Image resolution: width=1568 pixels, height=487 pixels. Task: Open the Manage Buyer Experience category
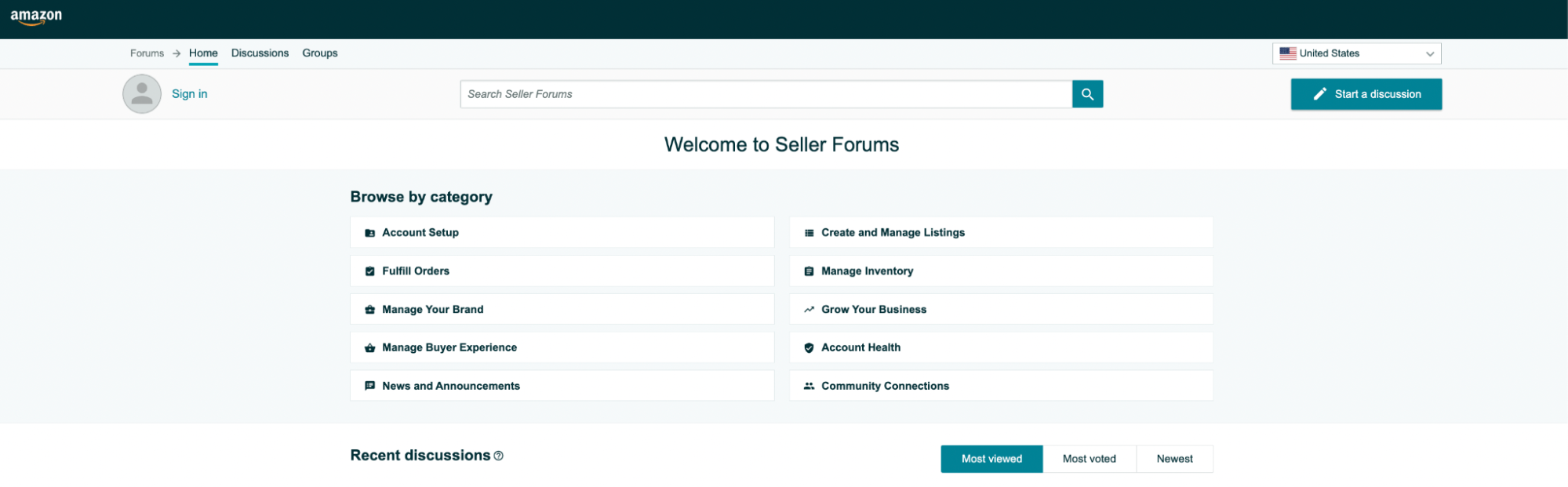pos(562,347)
